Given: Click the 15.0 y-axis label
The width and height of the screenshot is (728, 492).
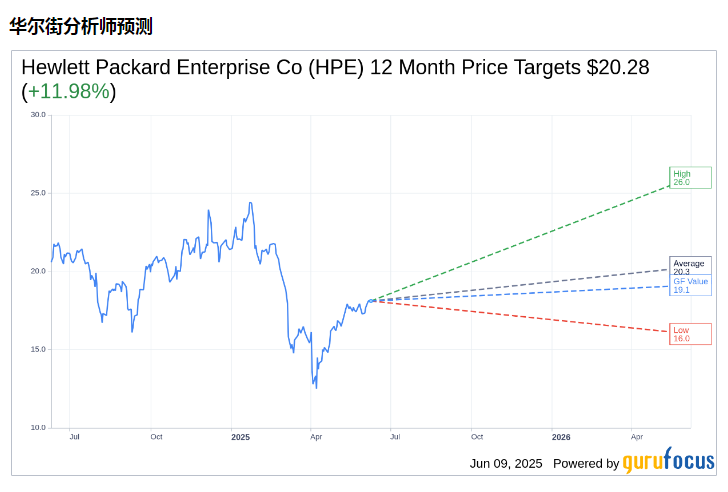Looking at the screenshot, I should click(x=38, y=349).
